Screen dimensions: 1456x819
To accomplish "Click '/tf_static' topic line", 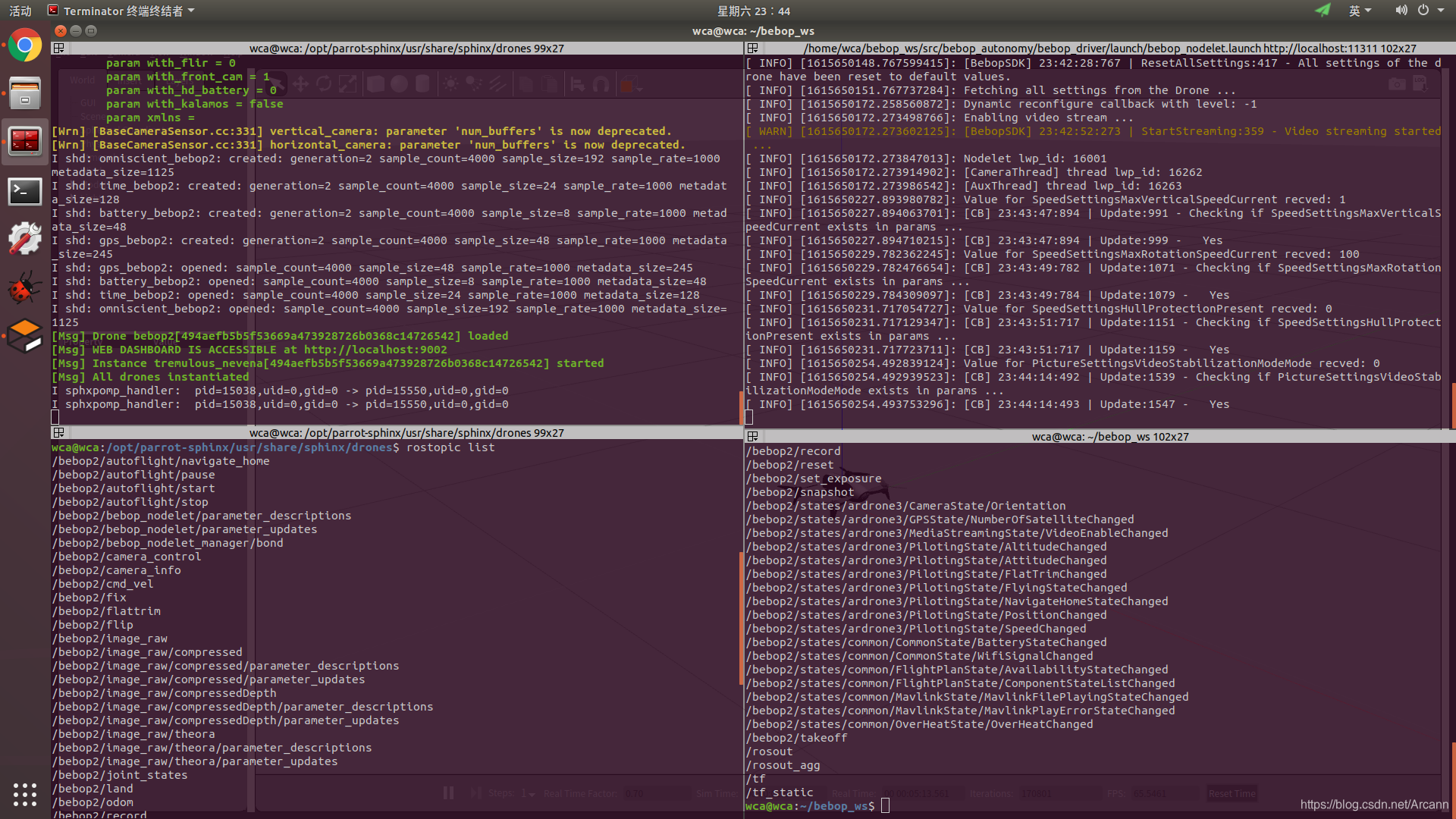I will [780, 792].
